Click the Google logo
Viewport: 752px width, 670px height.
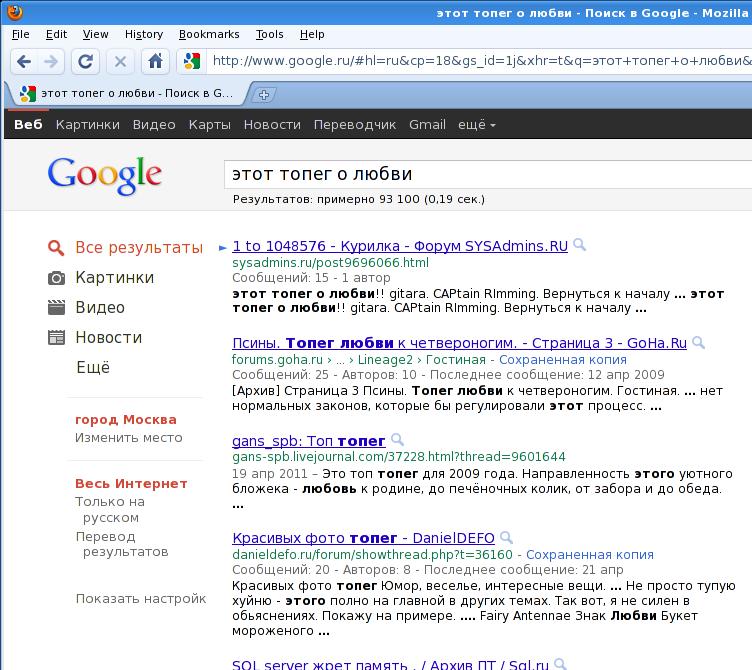click(105, 176)
